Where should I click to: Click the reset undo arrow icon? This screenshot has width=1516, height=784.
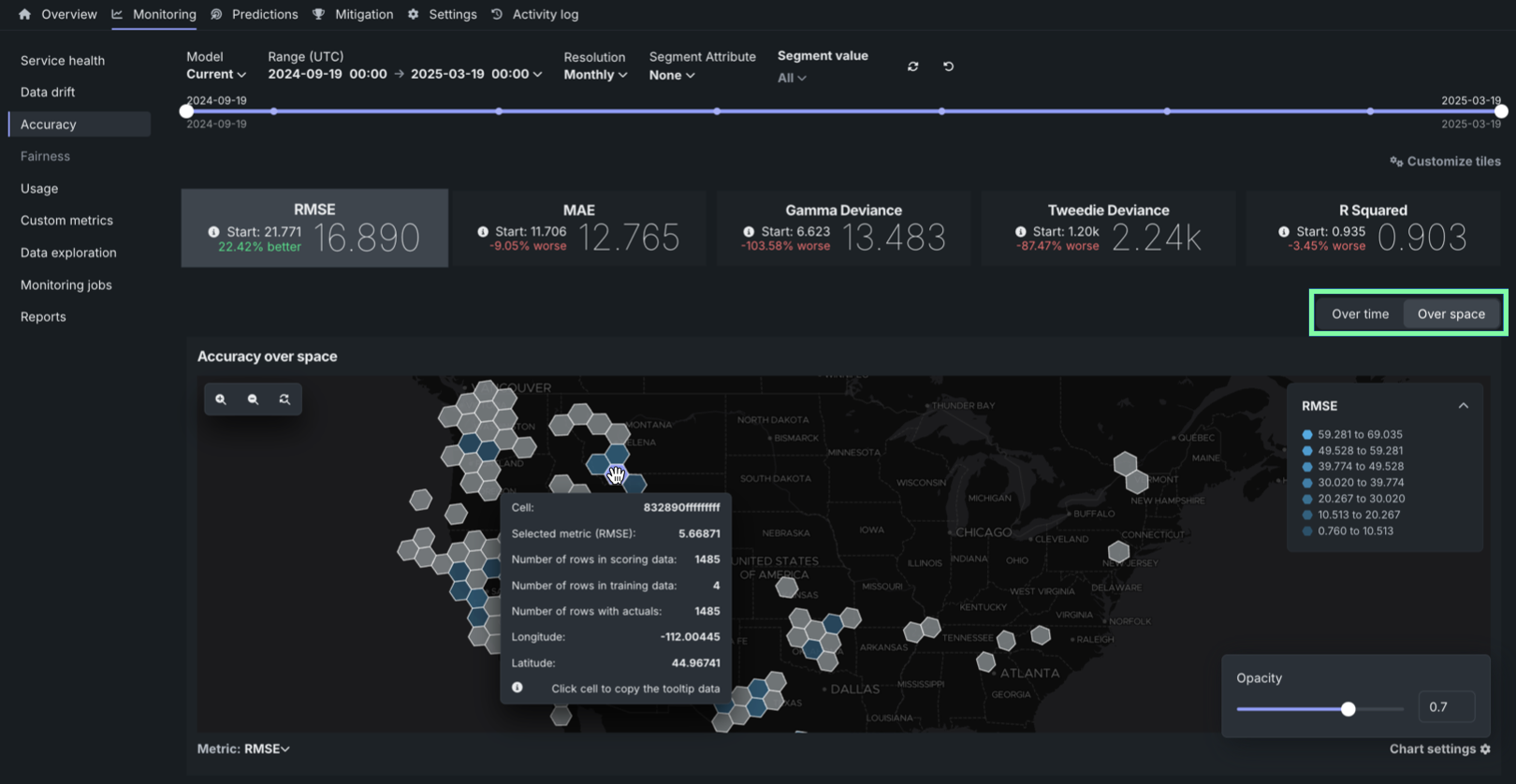948,66
